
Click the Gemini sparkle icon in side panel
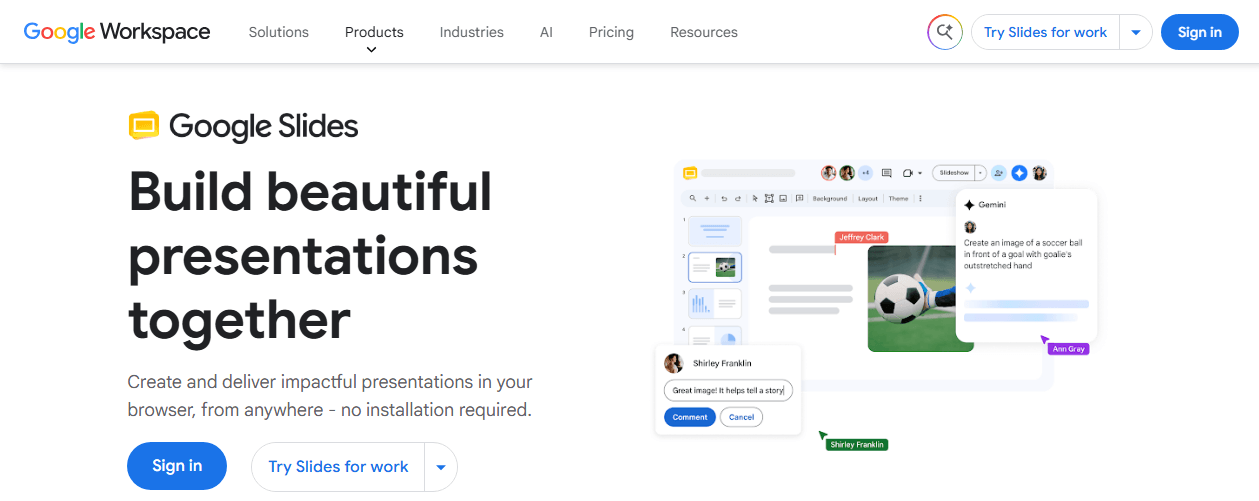(969, 204)
